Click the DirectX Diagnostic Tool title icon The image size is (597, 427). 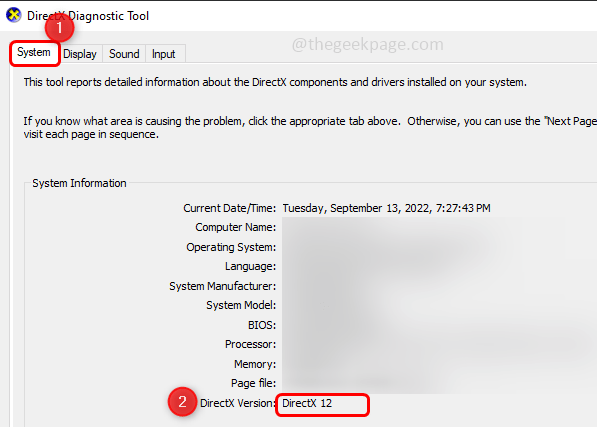(x=14, y=16)
